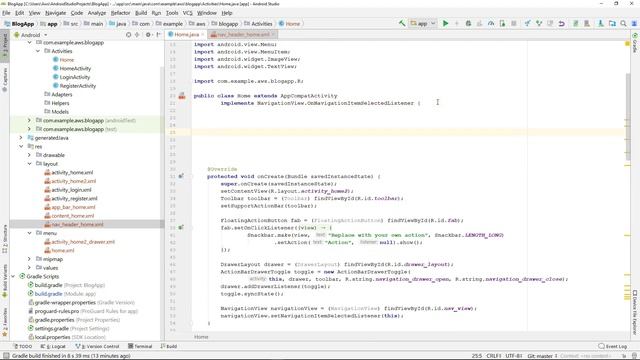640x360 pixels.
Task: Expand the drawable folder
Action: [29, 155]
